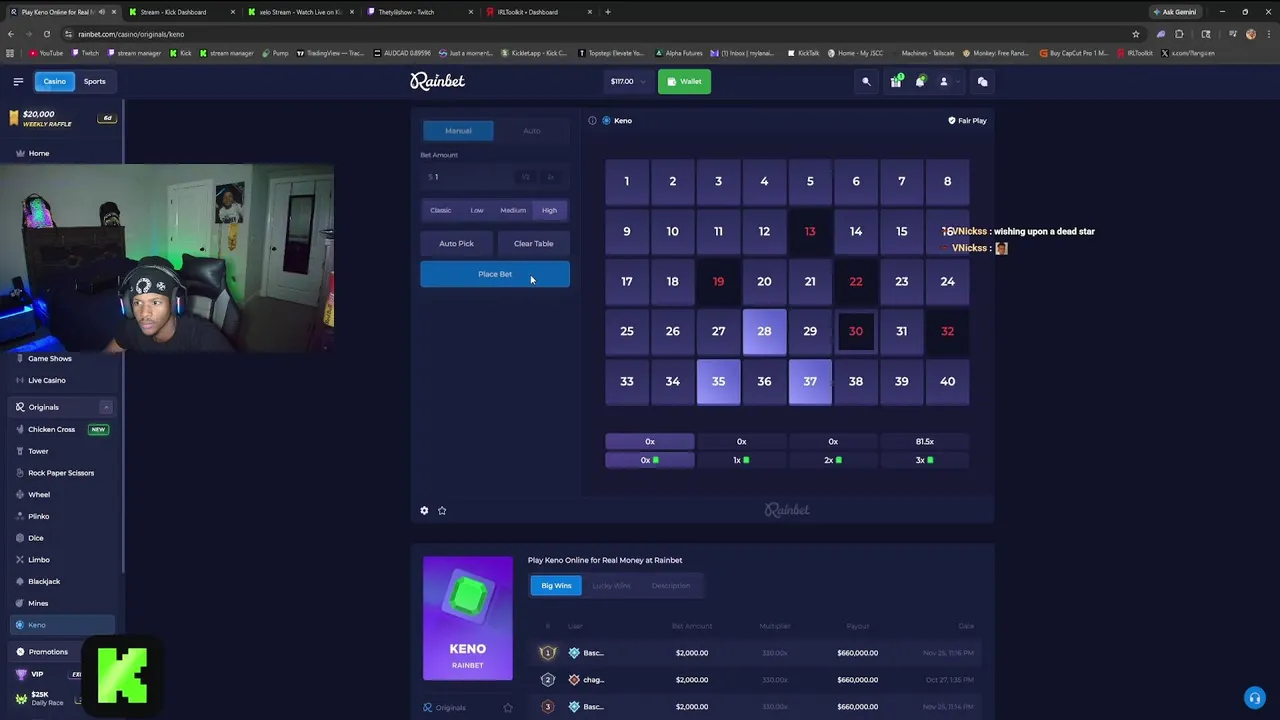Click Ask Gemini button
Viewport: 1280px width, 720px height.
[1175, 12]
